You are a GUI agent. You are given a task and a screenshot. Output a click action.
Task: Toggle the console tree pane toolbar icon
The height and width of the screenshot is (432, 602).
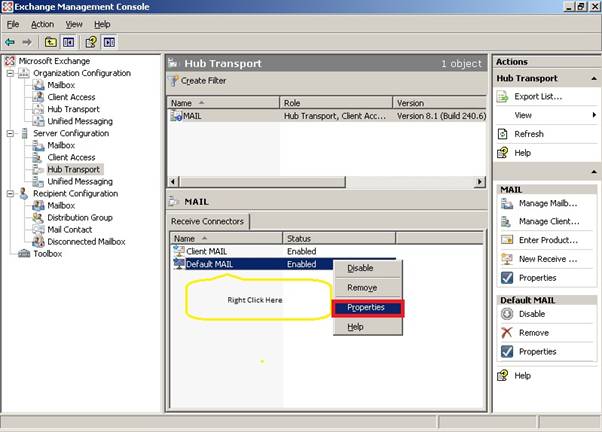click(x=69, y=42)
